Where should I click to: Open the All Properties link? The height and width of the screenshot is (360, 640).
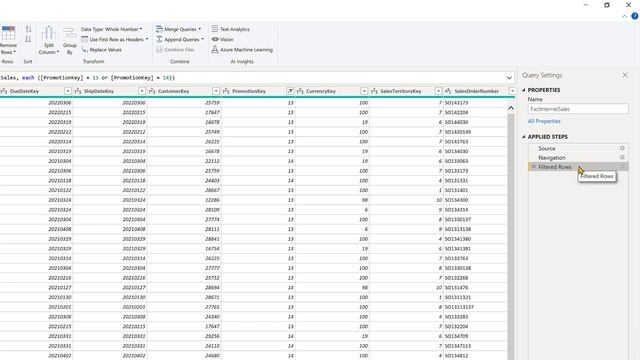pyautogui.click(x=544, y=121)
